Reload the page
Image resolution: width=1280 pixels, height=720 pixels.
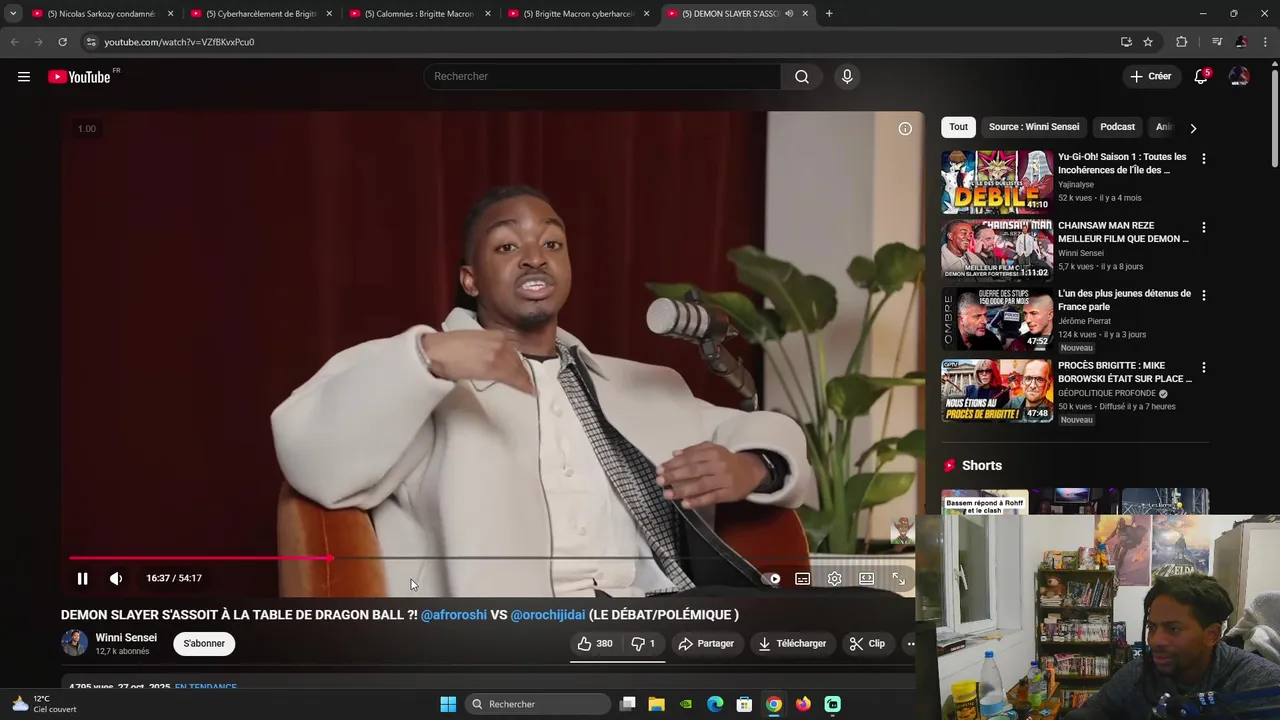point(62,42)
